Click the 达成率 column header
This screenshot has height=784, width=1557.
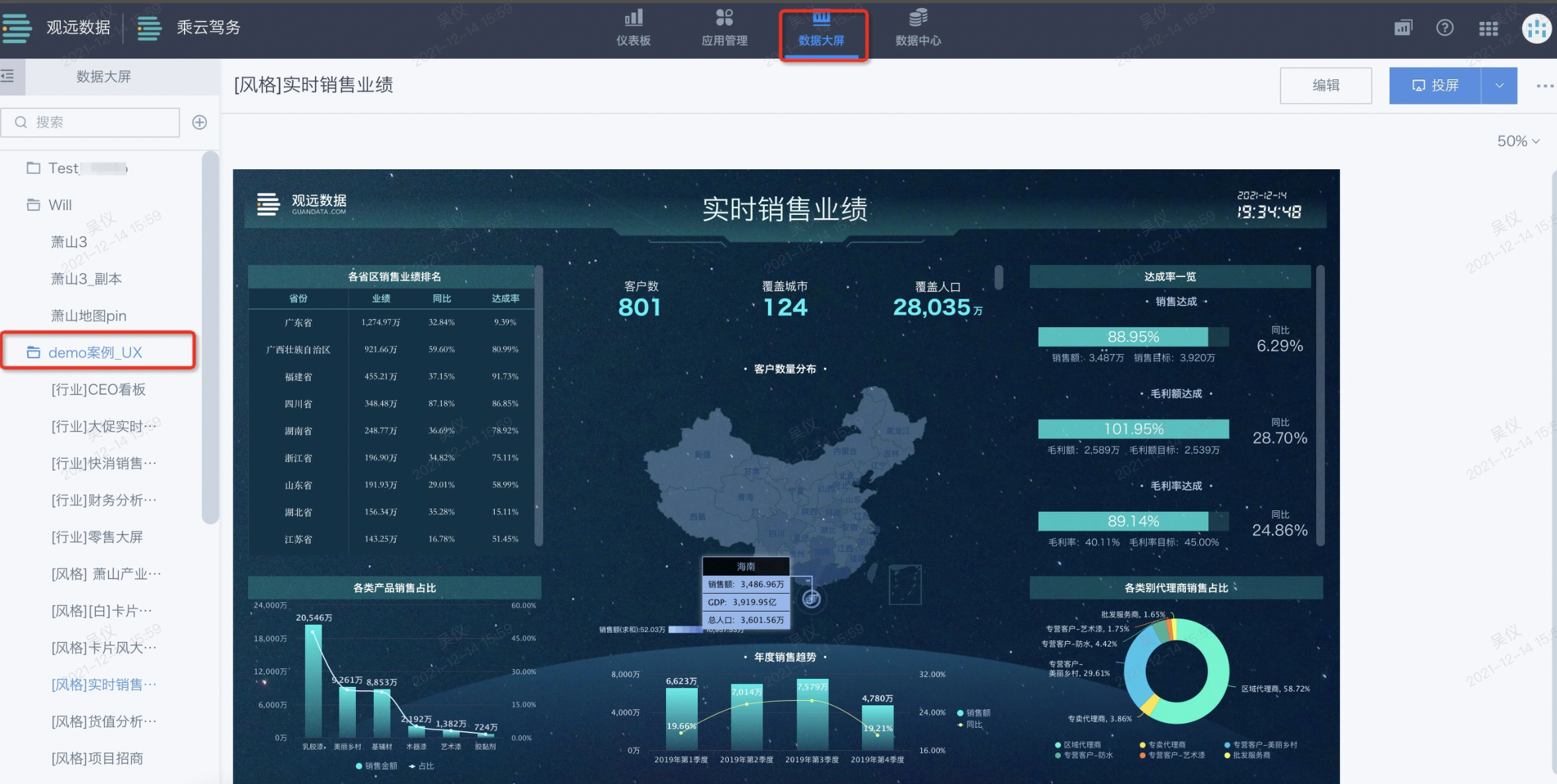[x=505, y=298]
